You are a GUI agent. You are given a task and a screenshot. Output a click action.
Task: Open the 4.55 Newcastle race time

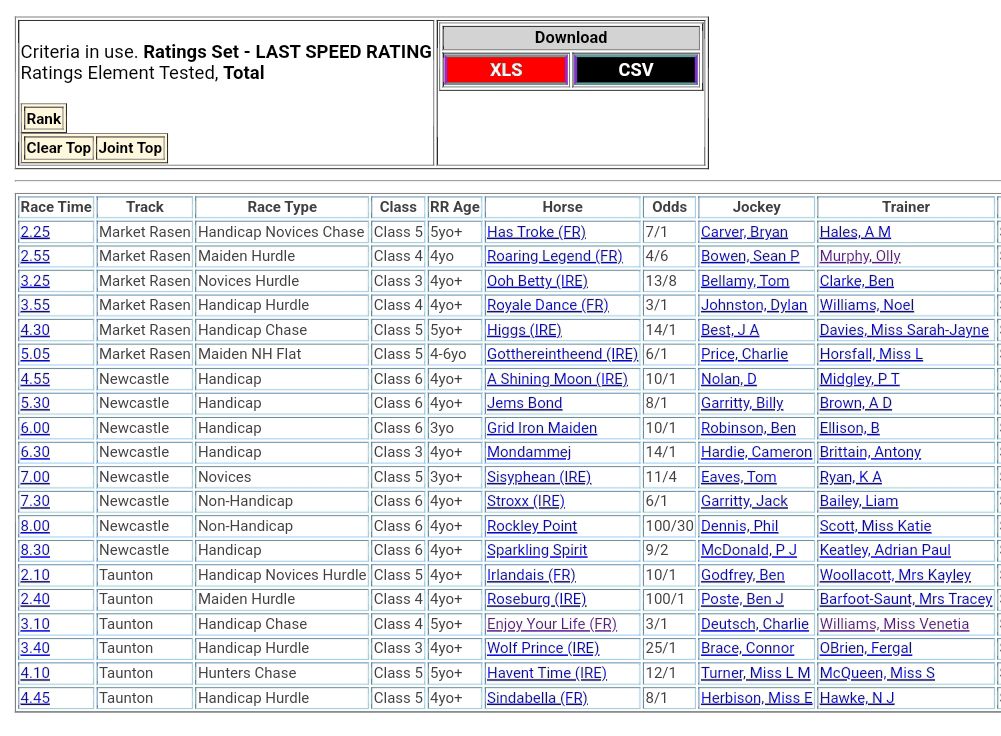(x=35, y=379)
